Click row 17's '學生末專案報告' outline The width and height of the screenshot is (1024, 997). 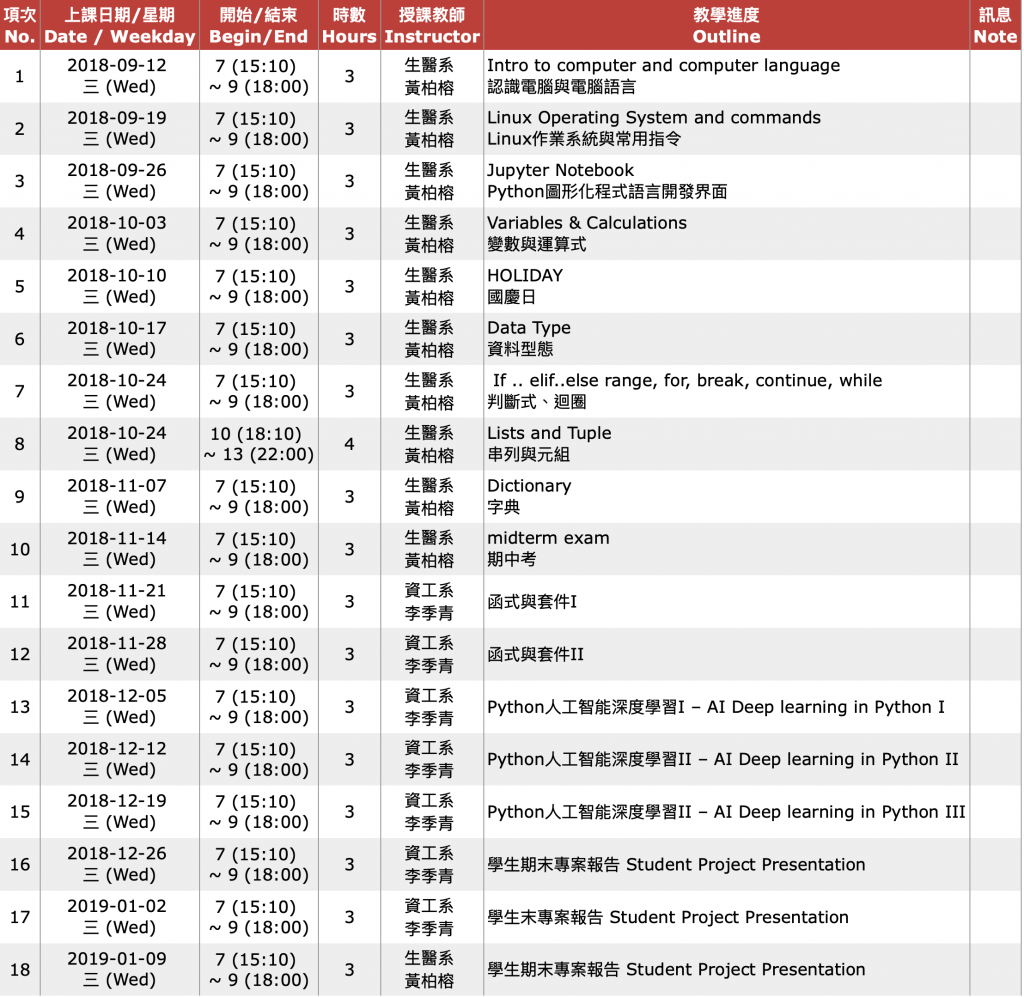726,917
